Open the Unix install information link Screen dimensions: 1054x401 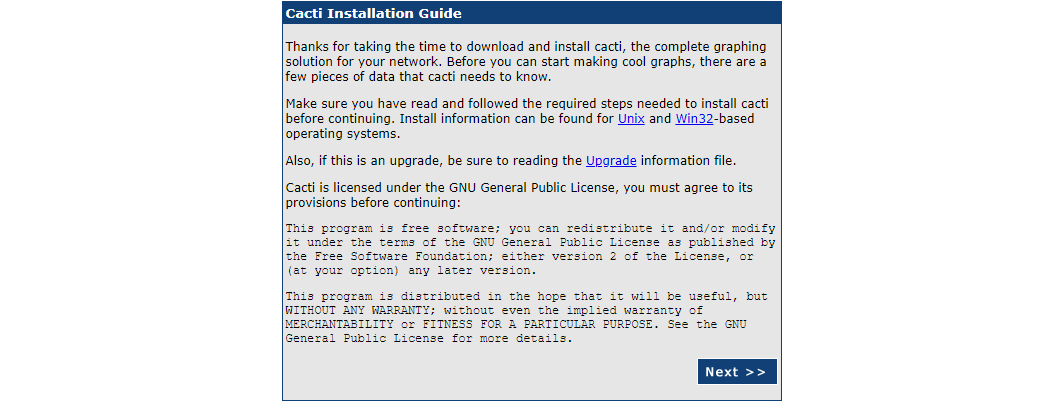(631, 119)
